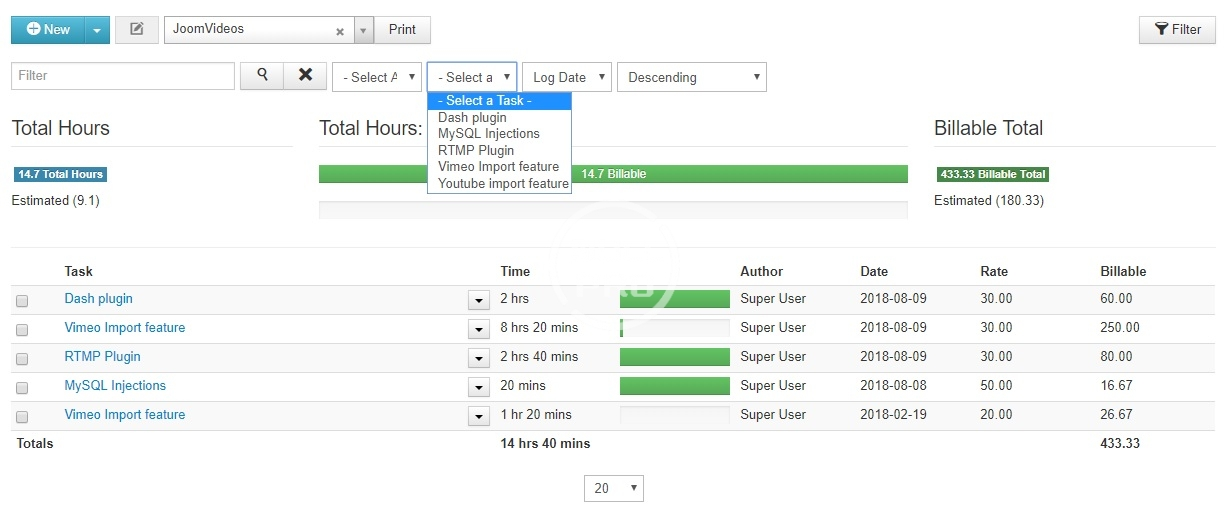
Task: Select MySQL Injections in the task dropdown list
Action: point(488,134)
